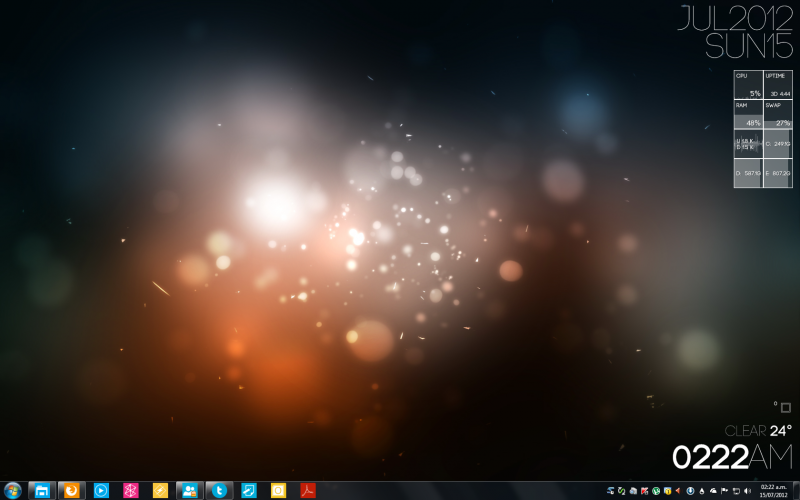The height and width of the screenshot is (500, 800).
Task: Click the blue note-and-pen taskbar icon
Action: (249, 491)
